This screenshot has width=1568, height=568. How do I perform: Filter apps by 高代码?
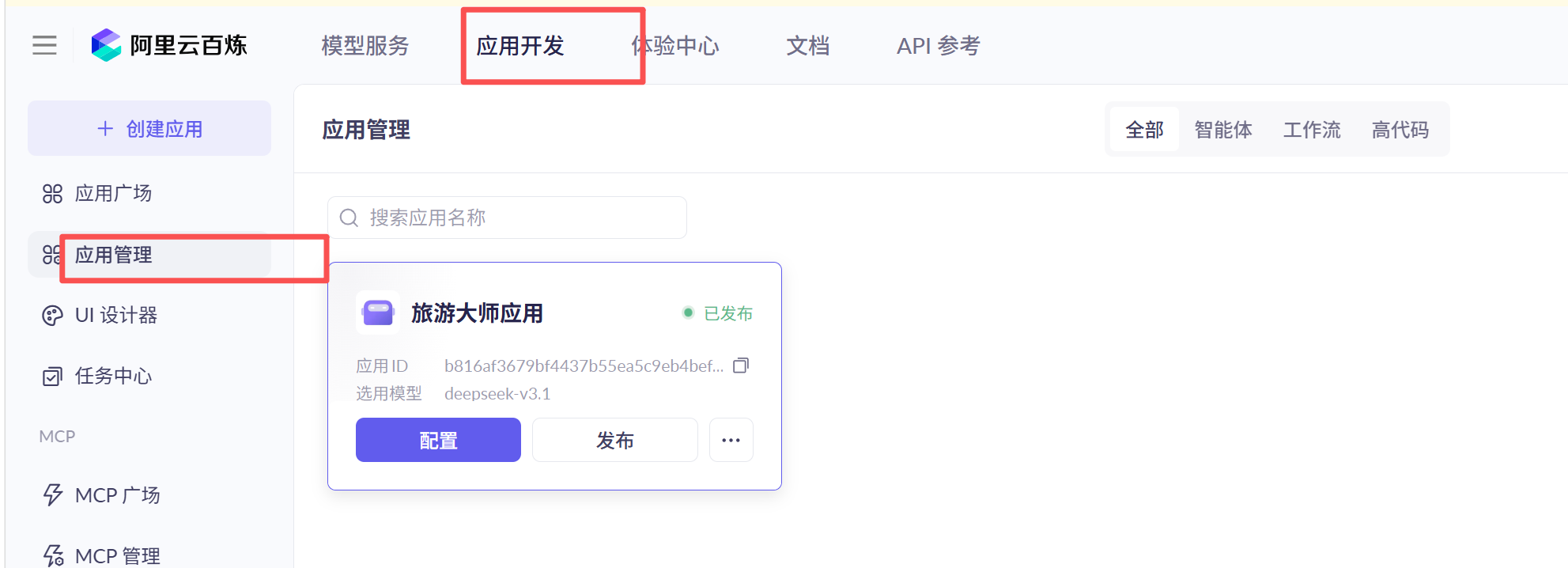1400,129
